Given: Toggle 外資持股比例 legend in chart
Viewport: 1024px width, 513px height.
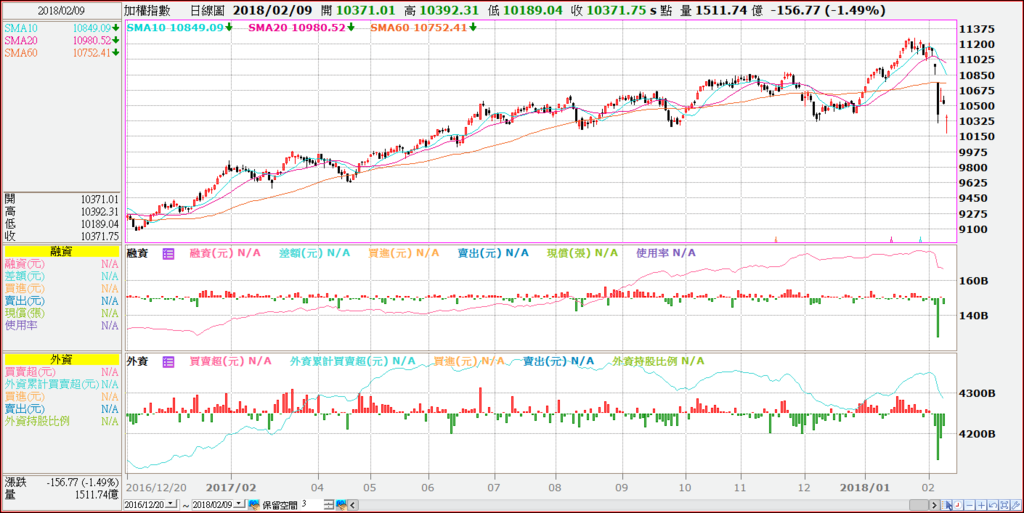Looking at the screenshot, I should click(x=658, y=361).
